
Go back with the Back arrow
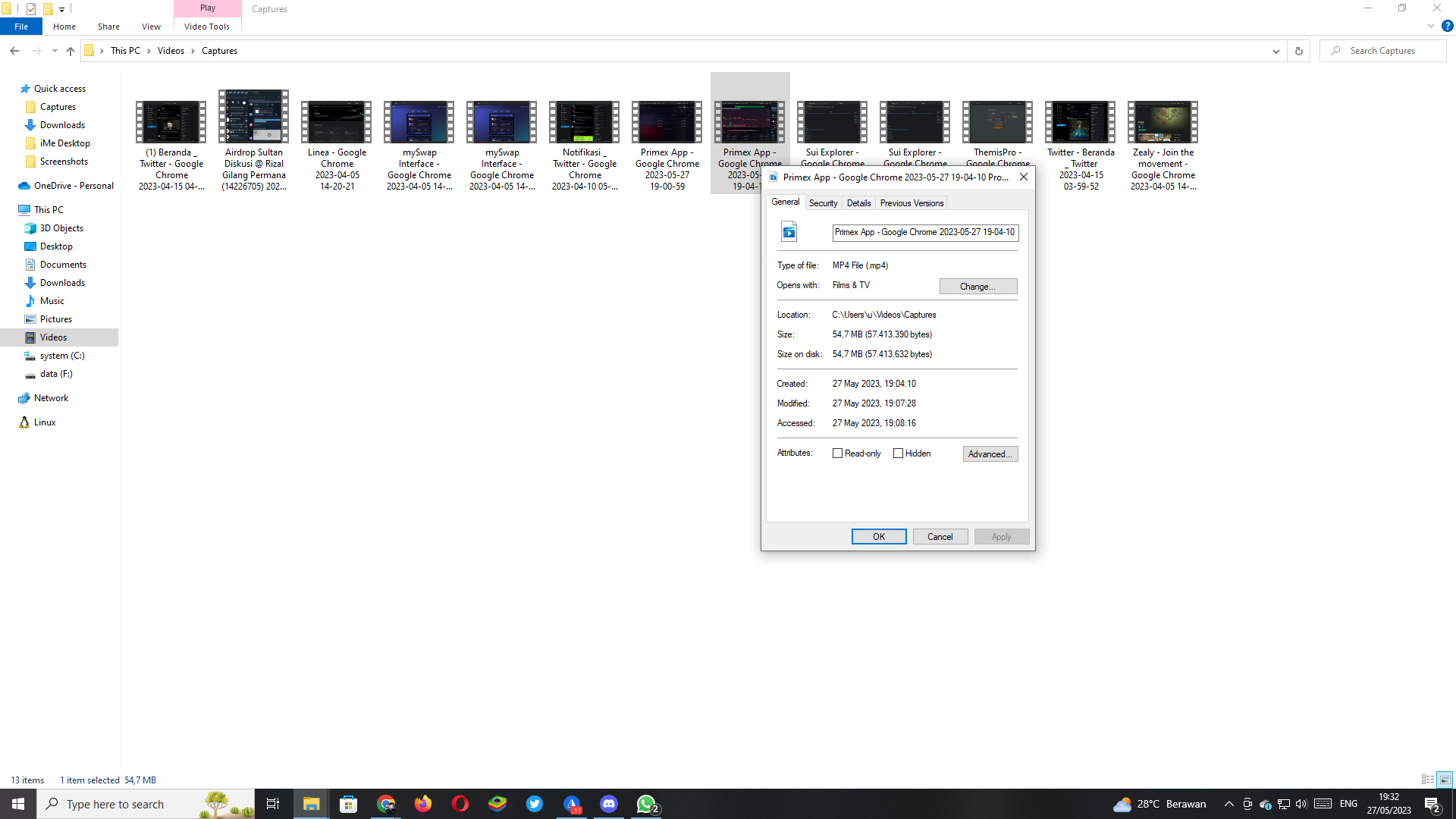pyautogui.click(x=14, y=51)
